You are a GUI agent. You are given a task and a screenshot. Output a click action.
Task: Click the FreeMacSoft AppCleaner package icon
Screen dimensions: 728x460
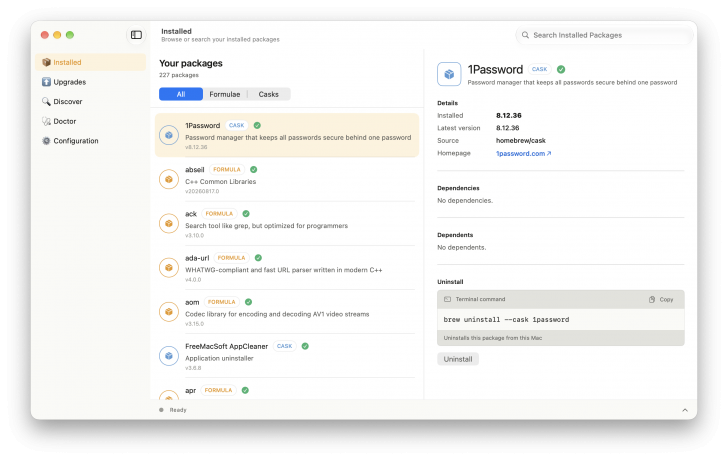(169, 356)
